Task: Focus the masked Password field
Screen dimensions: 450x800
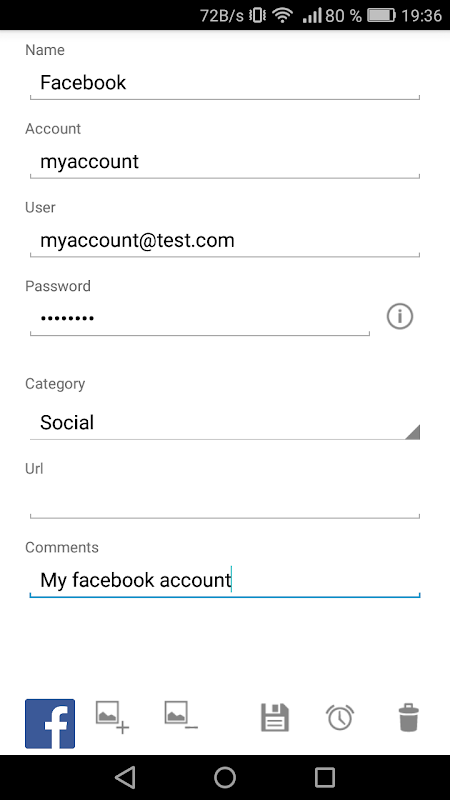Action: 199,319
